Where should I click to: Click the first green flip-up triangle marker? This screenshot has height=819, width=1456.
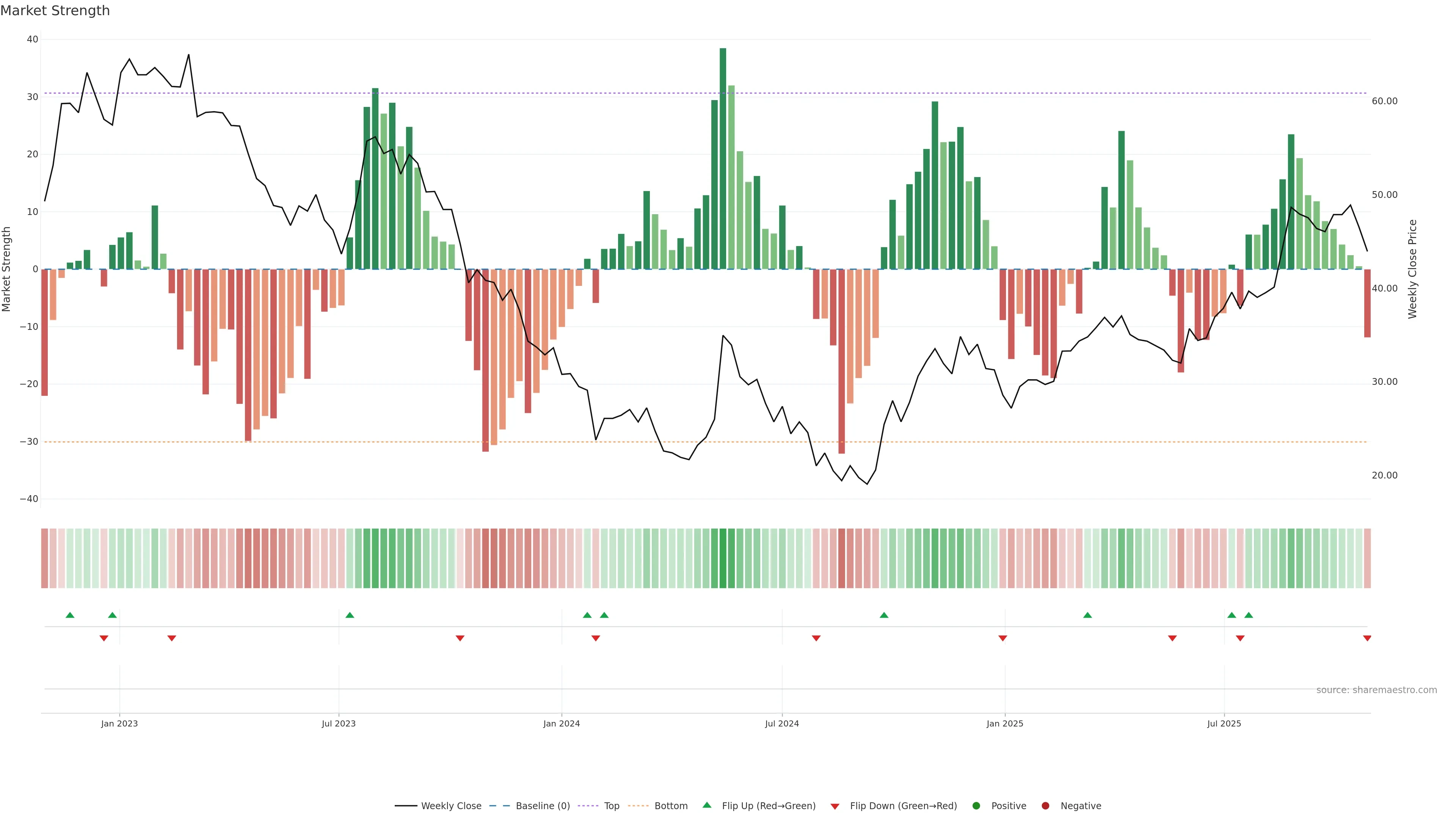(x=70, y=615)
